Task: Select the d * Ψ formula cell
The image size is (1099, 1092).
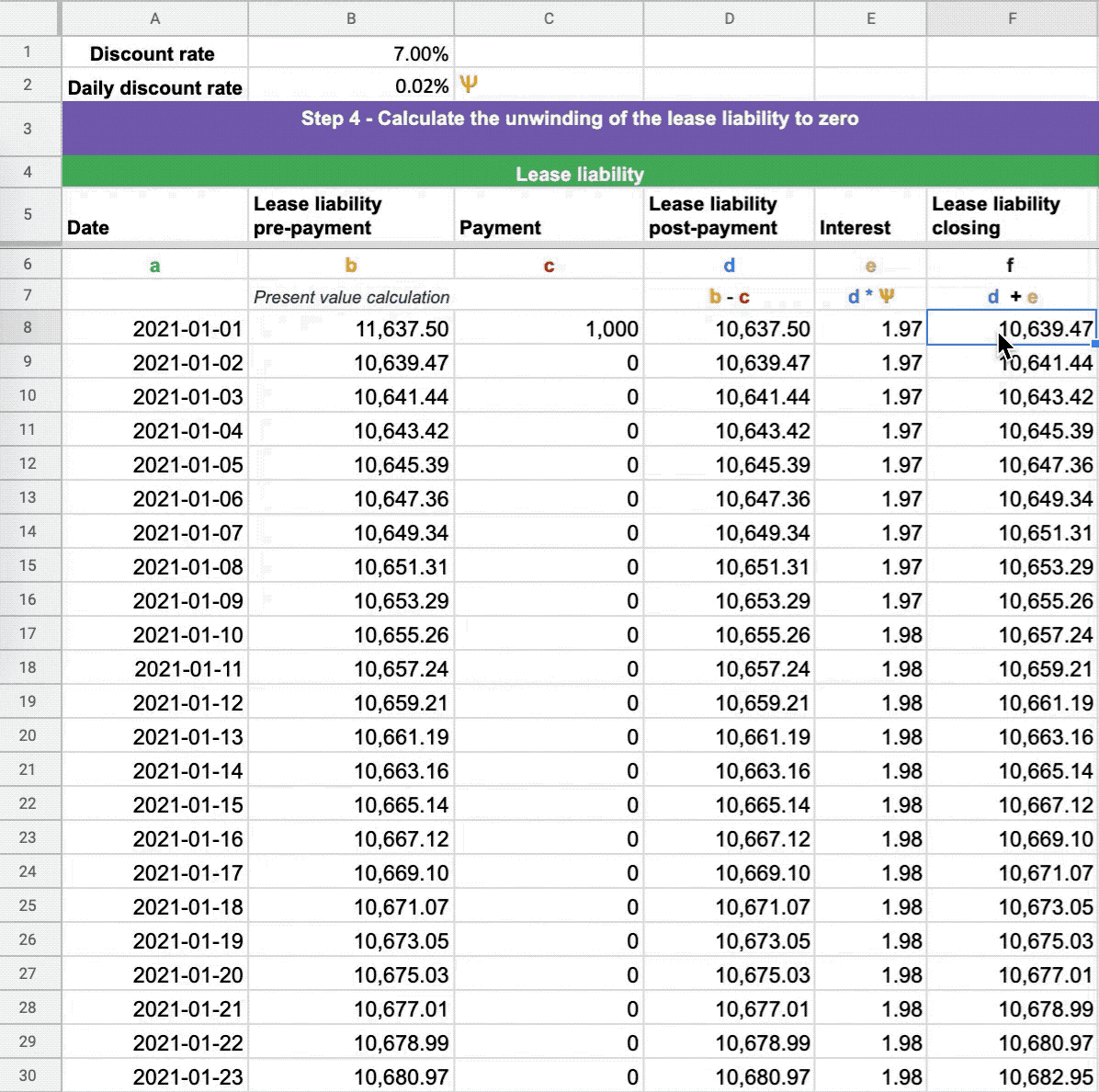Action: 868,297
